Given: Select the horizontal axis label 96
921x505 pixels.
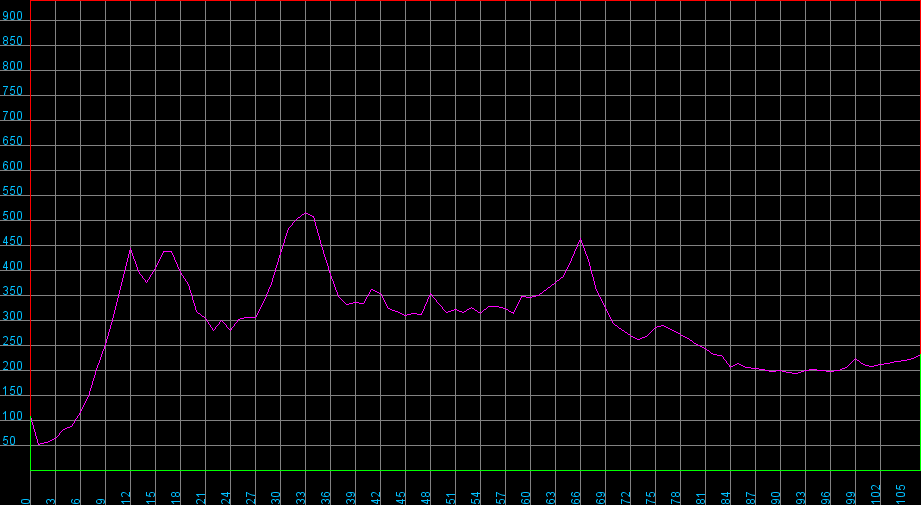Looking at the screenshot, I should pos(826,498).
